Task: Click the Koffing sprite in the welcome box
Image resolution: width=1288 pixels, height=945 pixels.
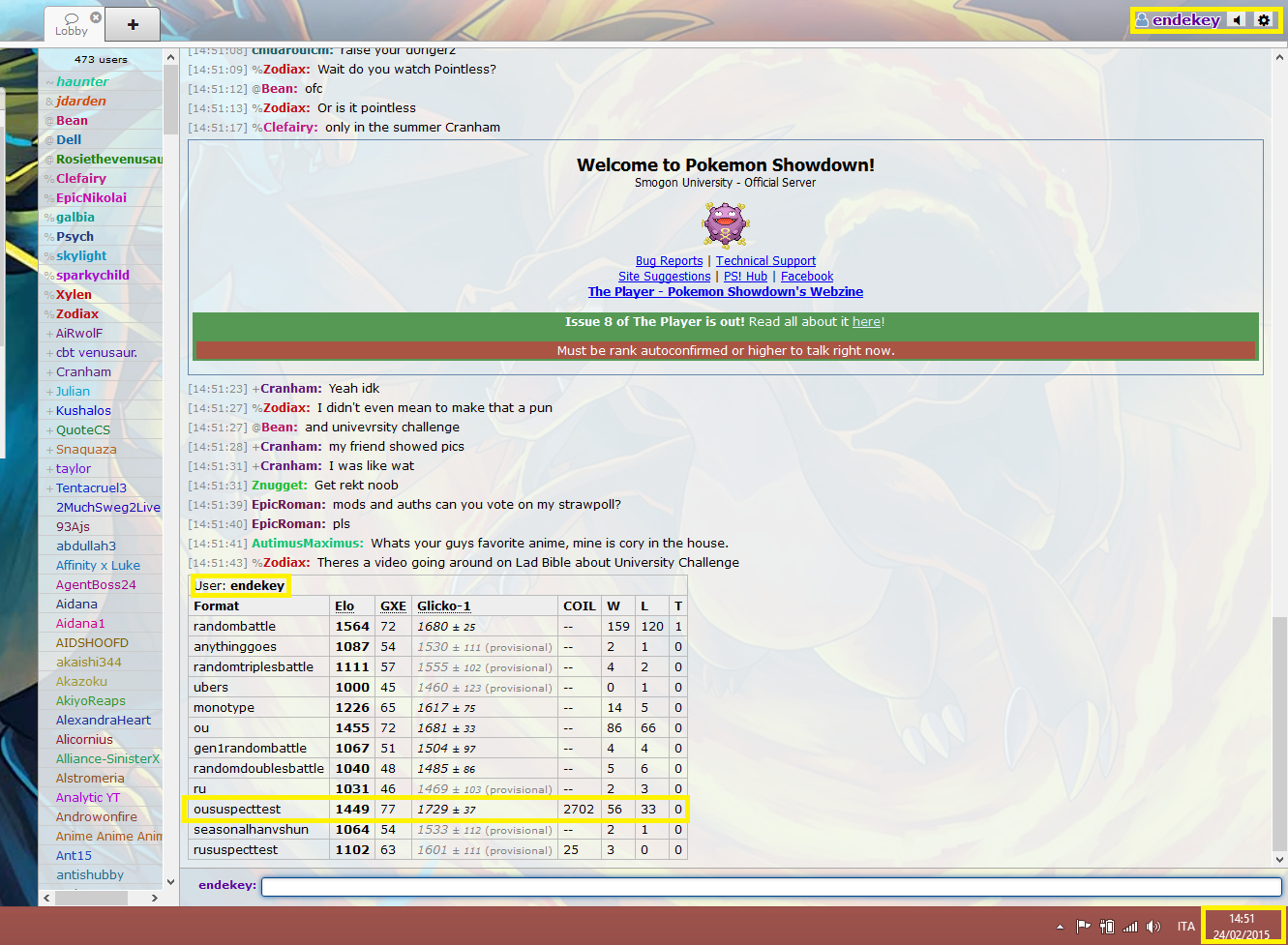Action: 725,225
